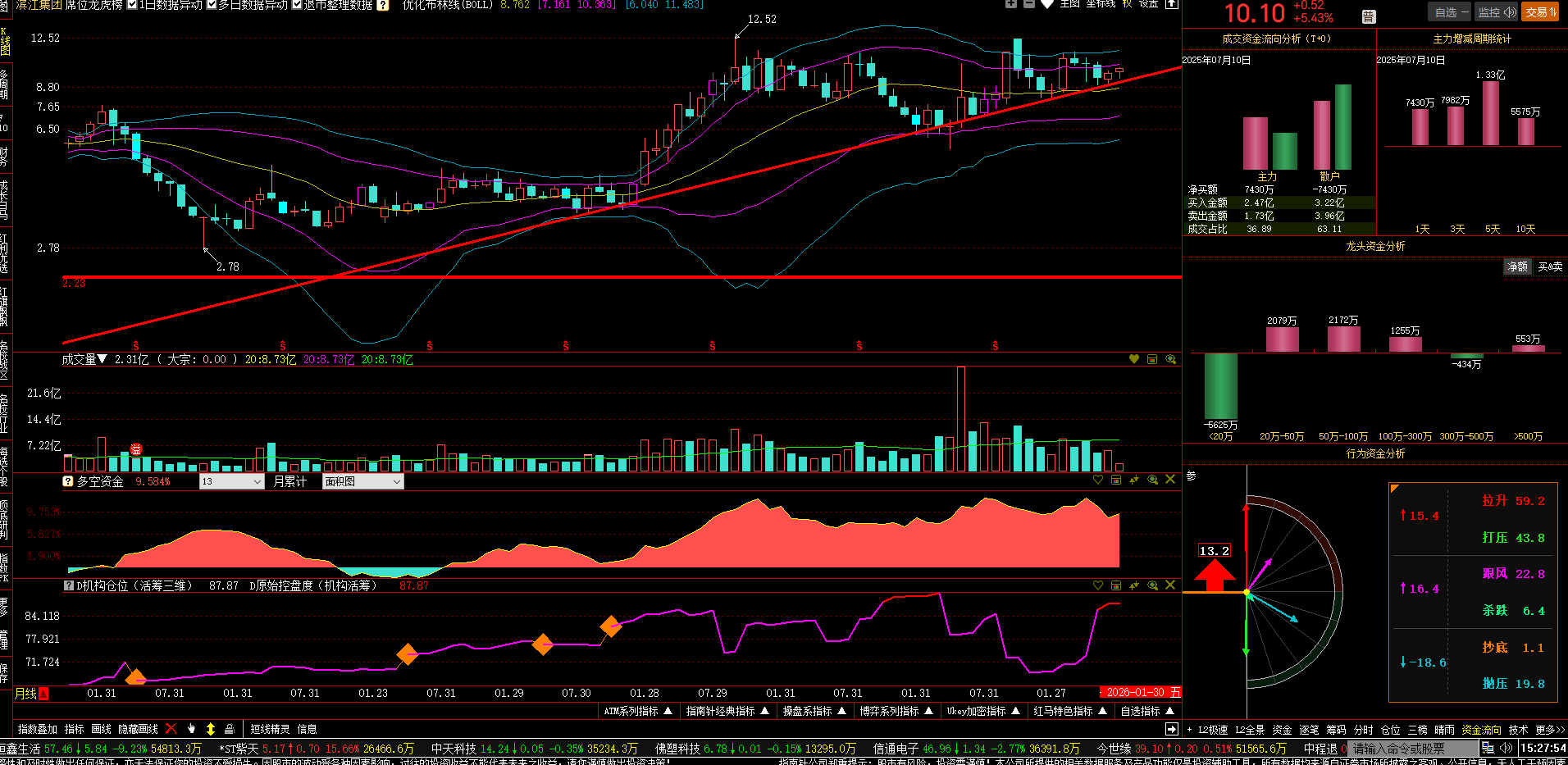This screenshot has height=765, width=1568.
Task: Open settings icon on D机构仓位 panel
Action: [1116, 585]
